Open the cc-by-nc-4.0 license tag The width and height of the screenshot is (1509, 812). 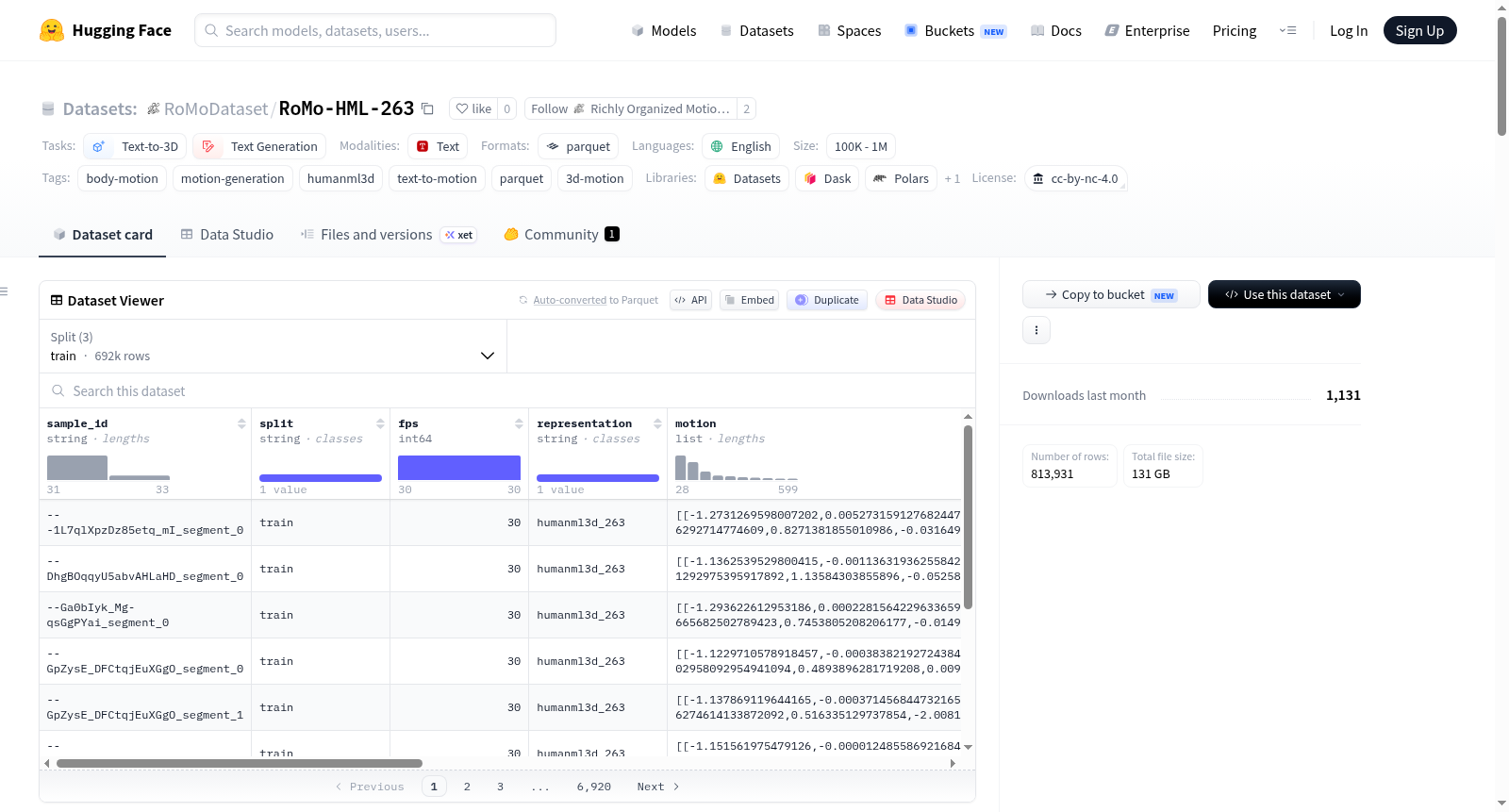(1076, 178)
